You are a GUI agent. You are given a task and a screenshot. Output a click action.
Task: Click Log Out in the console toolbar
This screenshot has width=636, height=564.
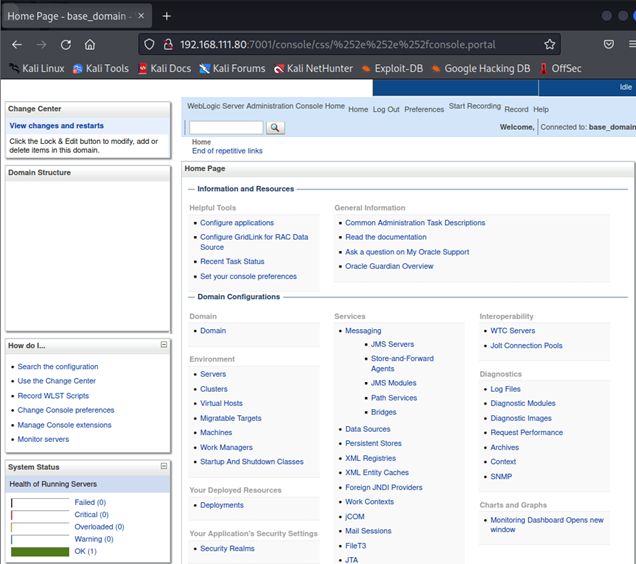[x=386, y=110]
